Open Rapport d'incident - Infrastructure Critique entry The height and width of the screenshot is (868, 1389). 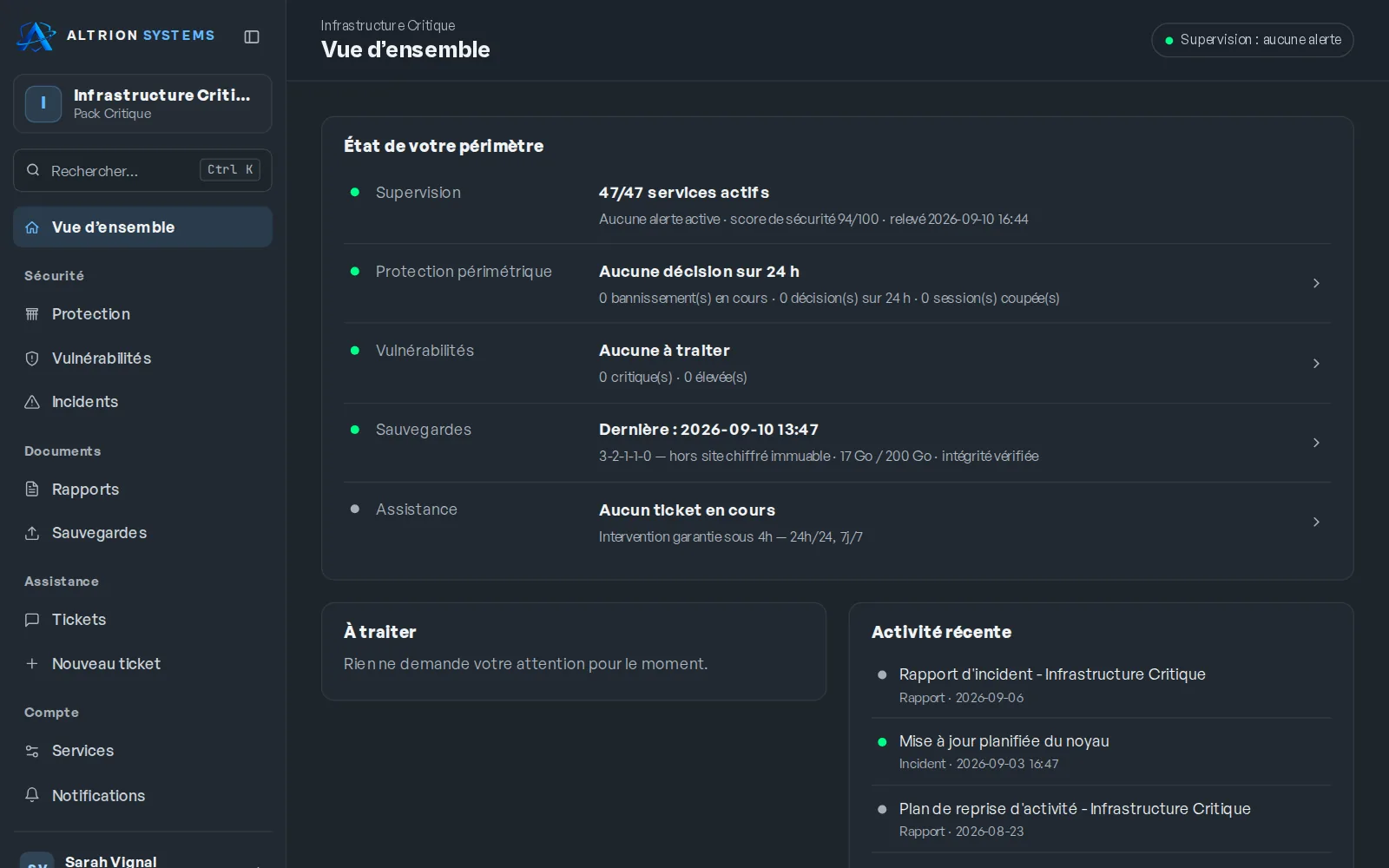click(1101, 685)
